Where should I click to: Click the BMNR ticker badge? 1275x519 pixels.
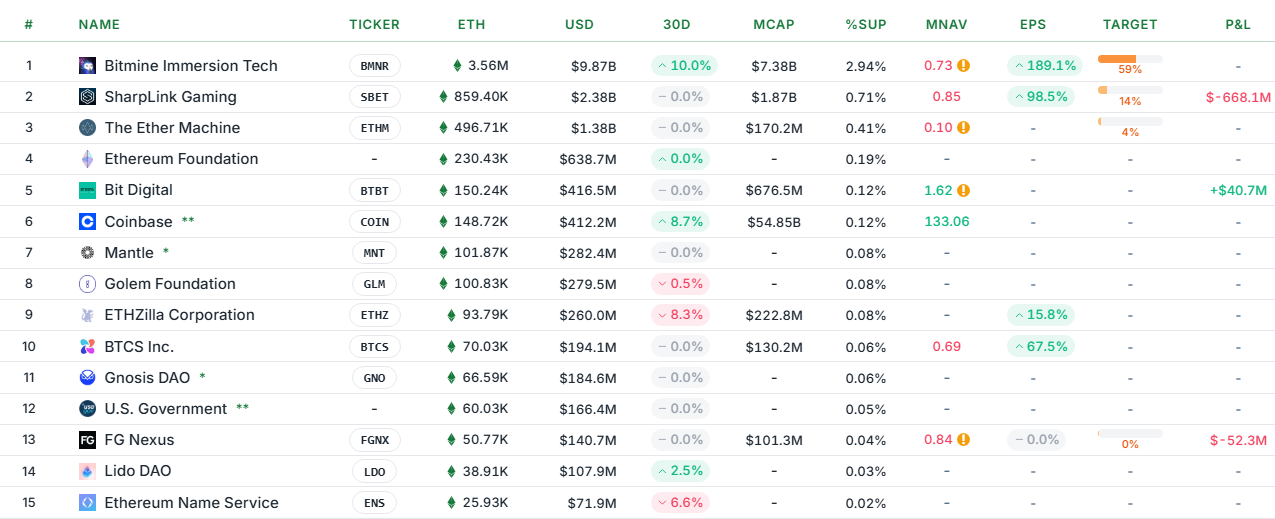374,66
